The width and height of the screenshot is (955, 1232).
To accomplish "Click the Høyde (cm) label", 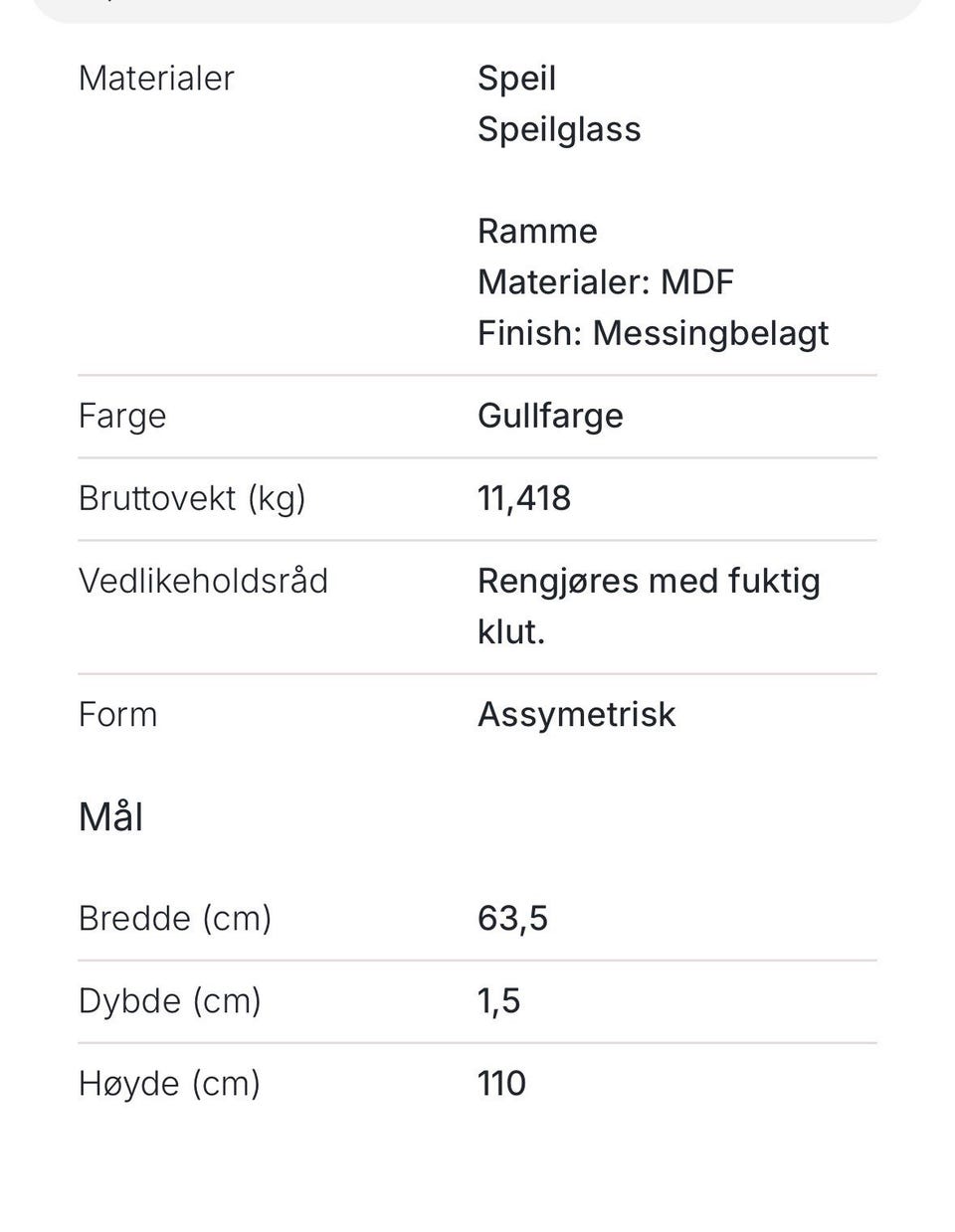I will point(169,1083).
